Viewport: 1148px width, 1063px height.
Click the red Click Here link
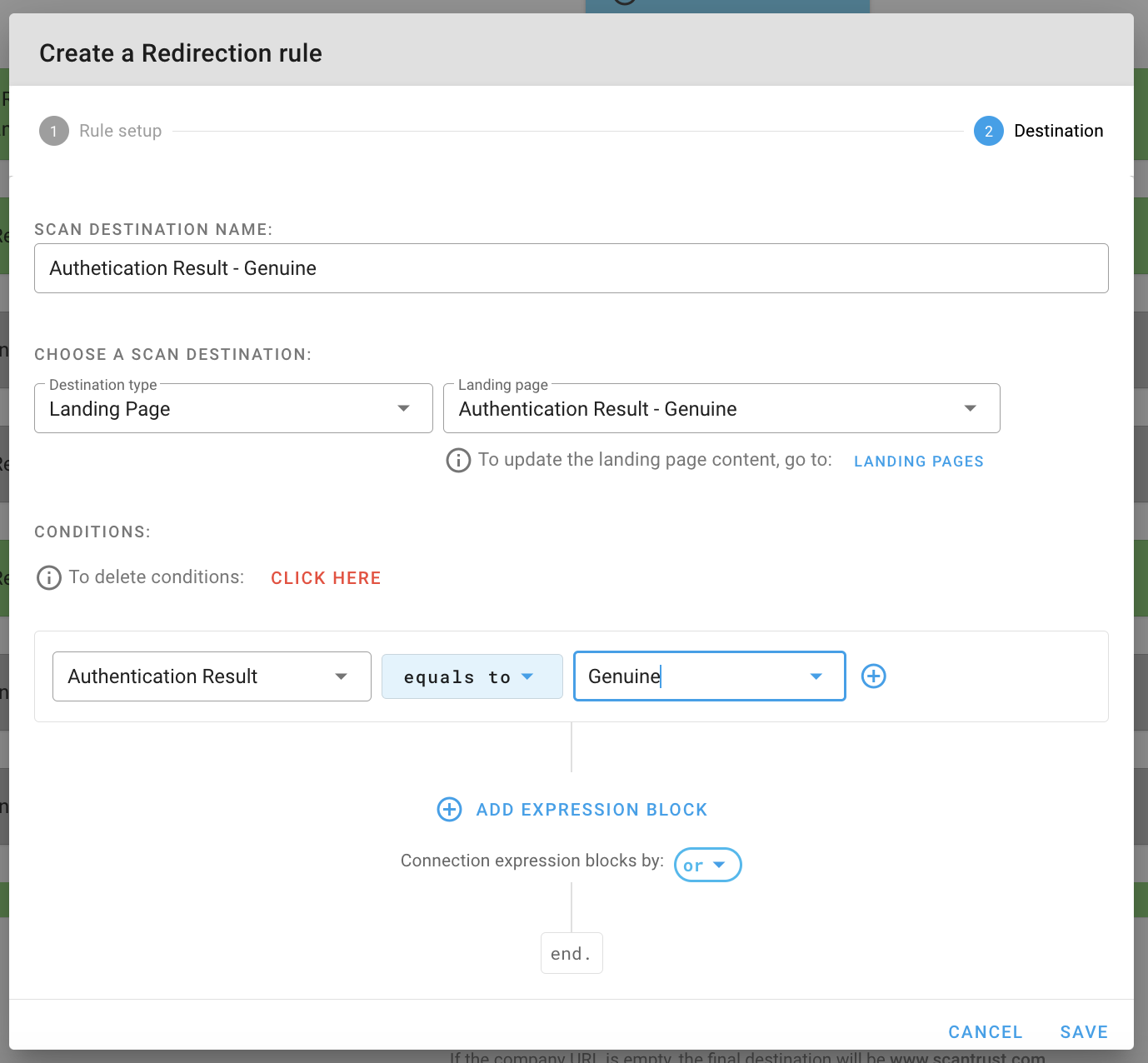point(326,578)
